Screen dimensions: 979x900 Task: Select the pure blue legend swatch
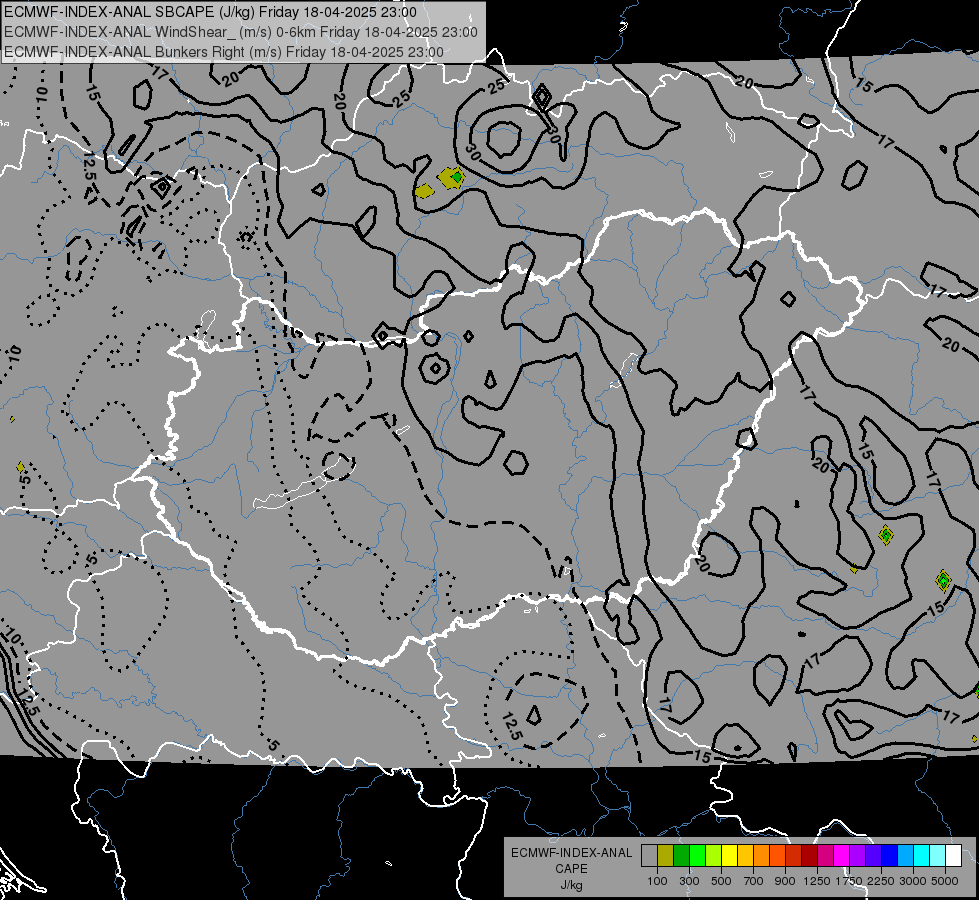click(890, 855)
